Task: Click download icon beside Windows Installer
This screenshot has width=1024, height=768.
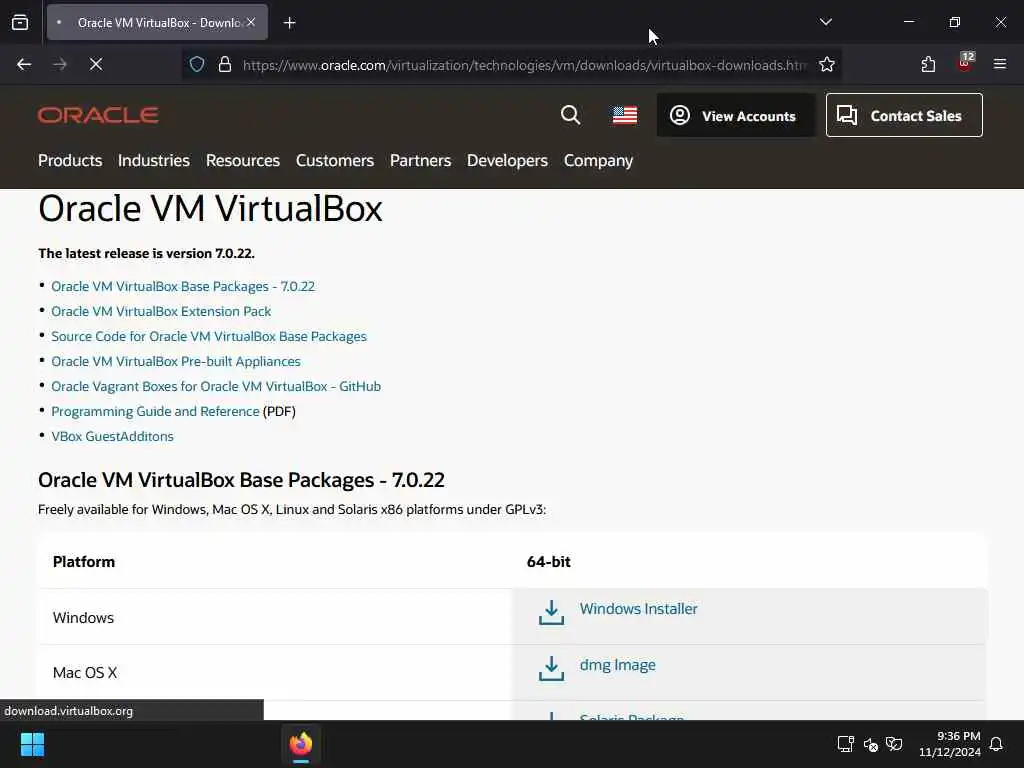Action: pyautogui.click(x=551, y=613)
